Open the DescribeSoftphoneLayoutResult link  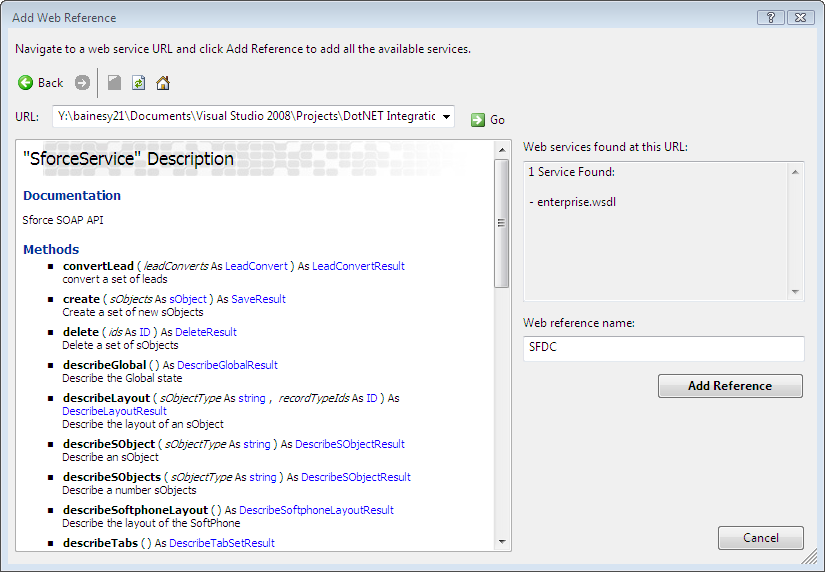click(x=316, y=510)
